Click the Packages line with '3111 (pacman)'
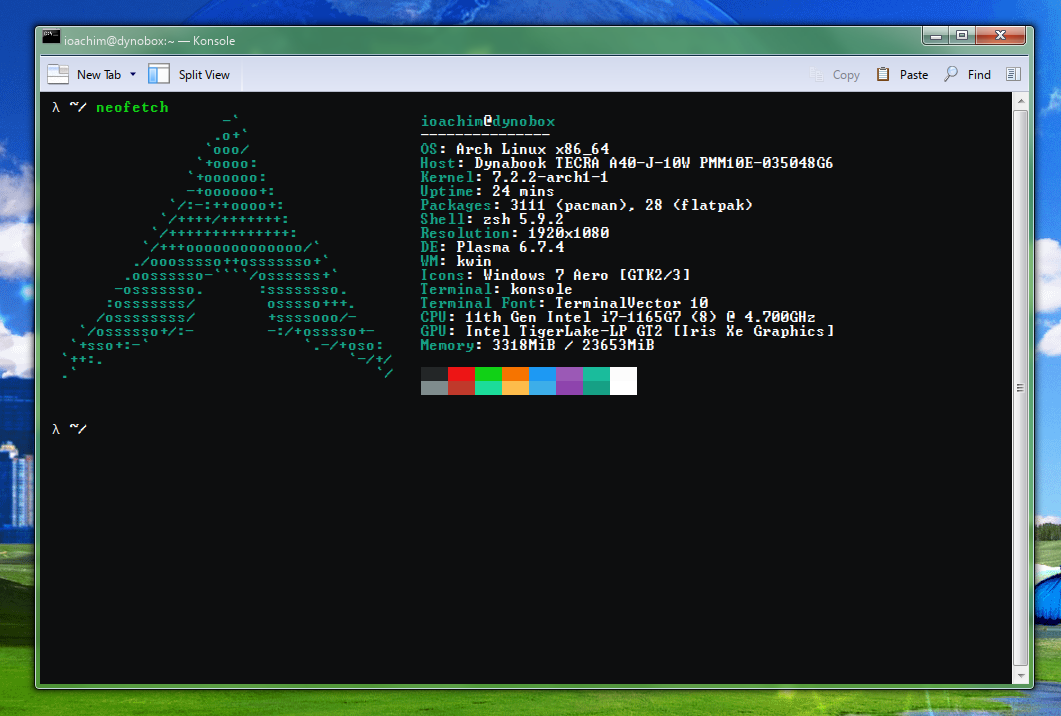 pos(587,205)
